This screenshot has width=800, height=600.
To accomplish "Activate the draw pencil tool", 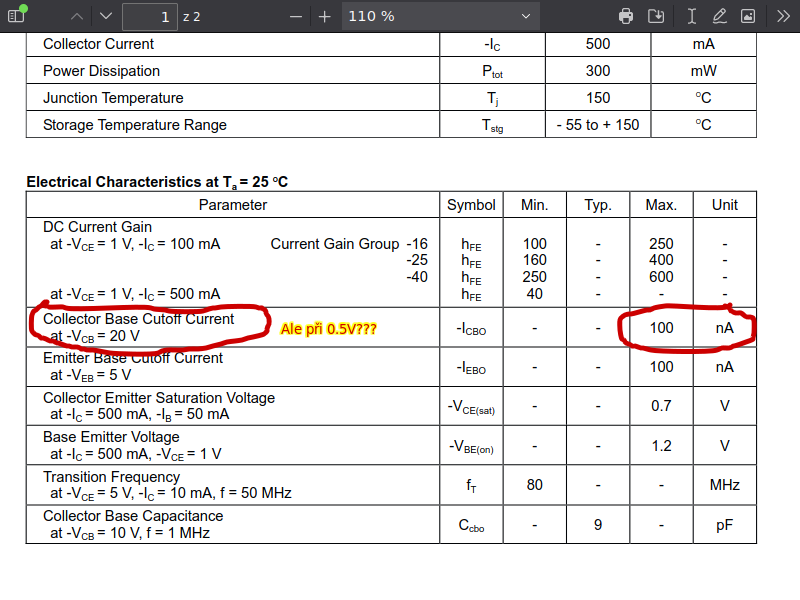I will (x=719, y=16).
